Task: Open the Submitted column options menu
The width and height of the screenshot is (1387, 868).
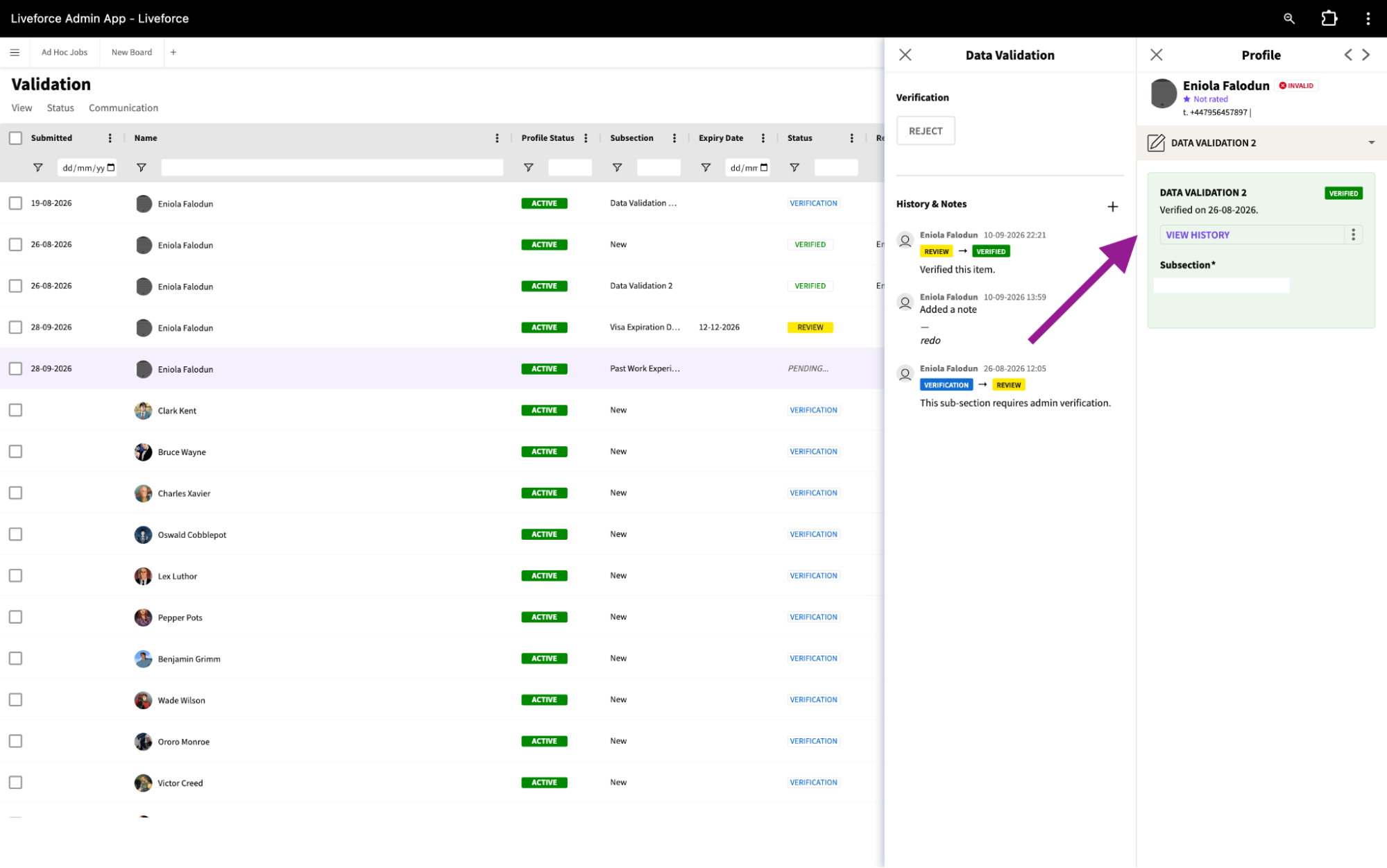Action: tap(110, 138)
